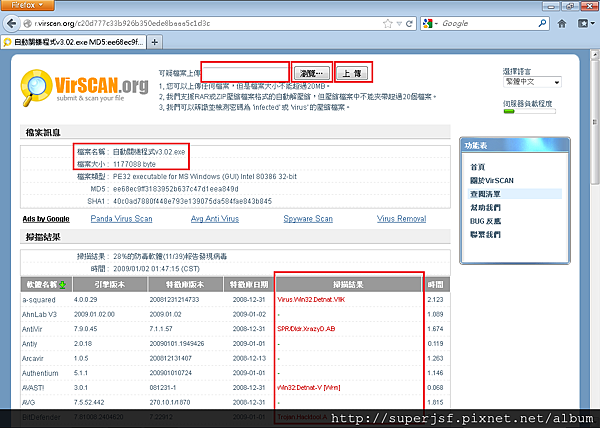This screenshot has width=600, height=428.
Task: Click the AntiVir row name
Action: click(x=32, y=329)
